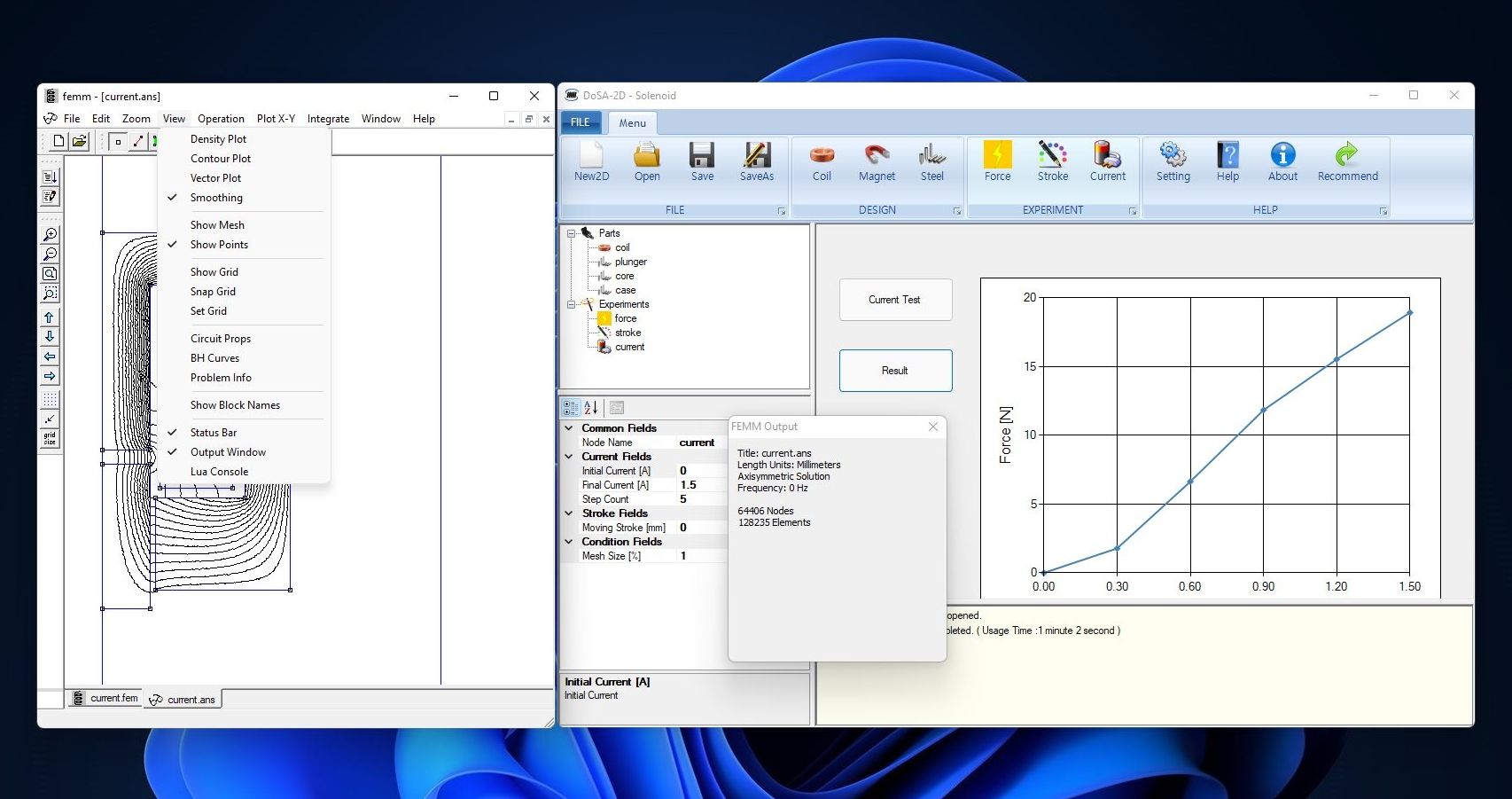The image size is (1512, 799).
Task: Collapse the Experiments tree node
Action: coord(572,304)
